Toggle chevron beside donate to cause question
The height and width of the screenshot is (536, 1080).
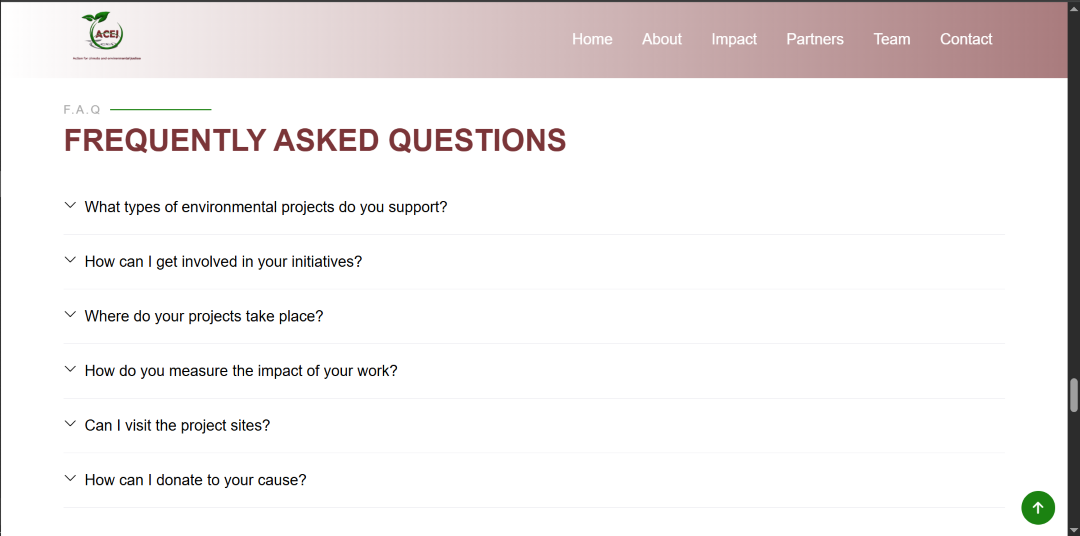(x=70, y=479)
